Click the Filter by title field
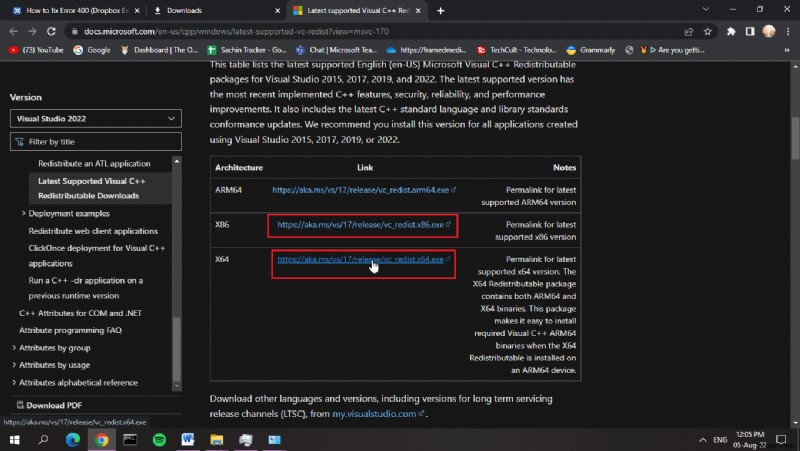 click(x=95, y=142)
